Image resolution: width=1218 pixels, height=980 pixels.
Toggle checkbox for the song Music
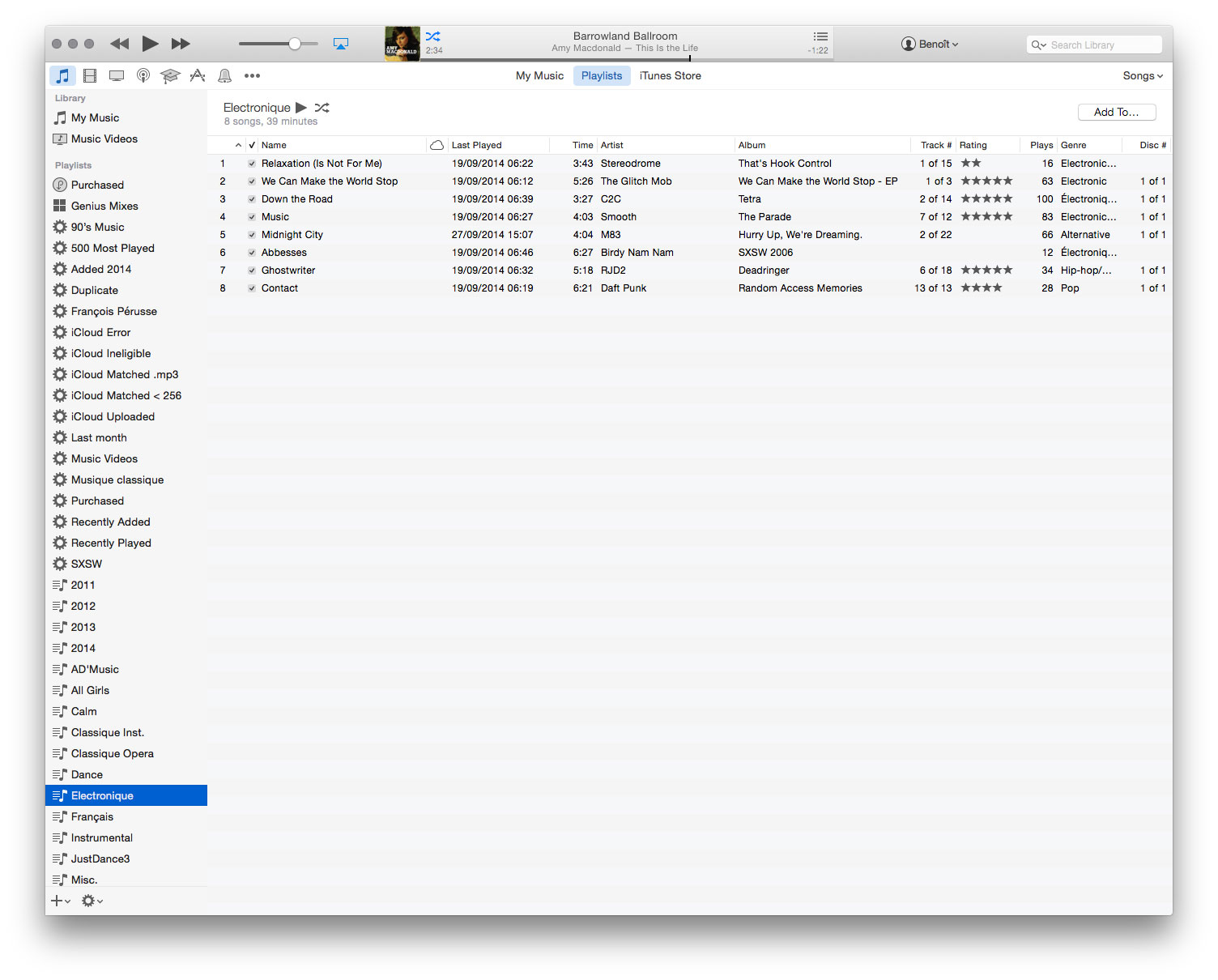[x=252, y=217]
